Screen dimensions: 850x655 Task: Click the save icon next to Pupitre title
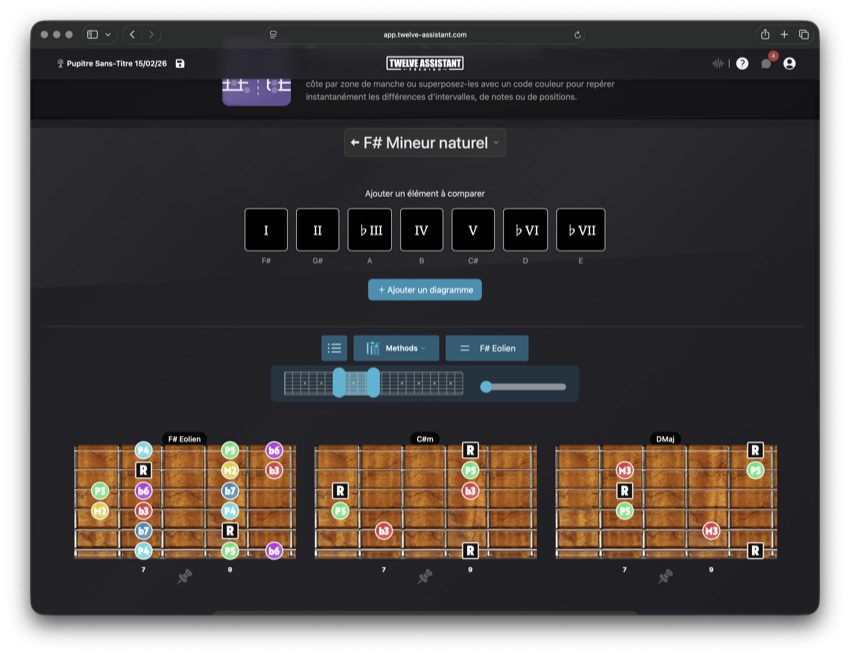[x=180, y=64]
